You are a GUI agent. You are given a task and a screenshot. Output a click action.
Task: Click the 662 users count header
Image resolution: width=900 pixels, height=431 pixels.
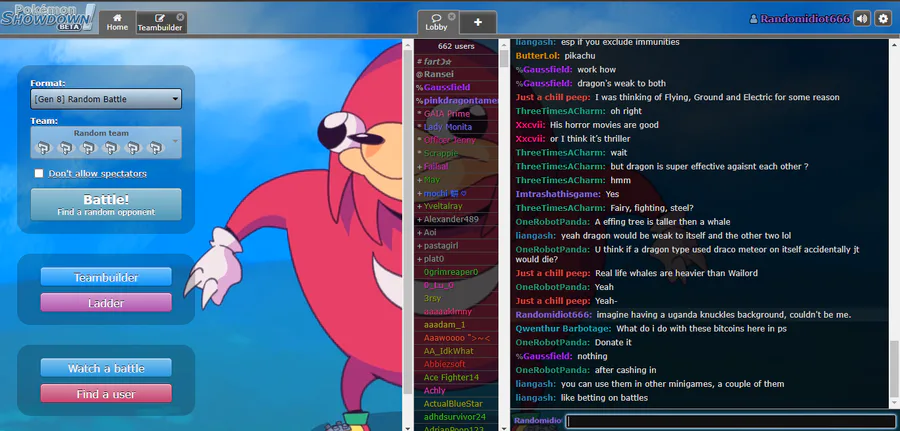click(456, 46)
